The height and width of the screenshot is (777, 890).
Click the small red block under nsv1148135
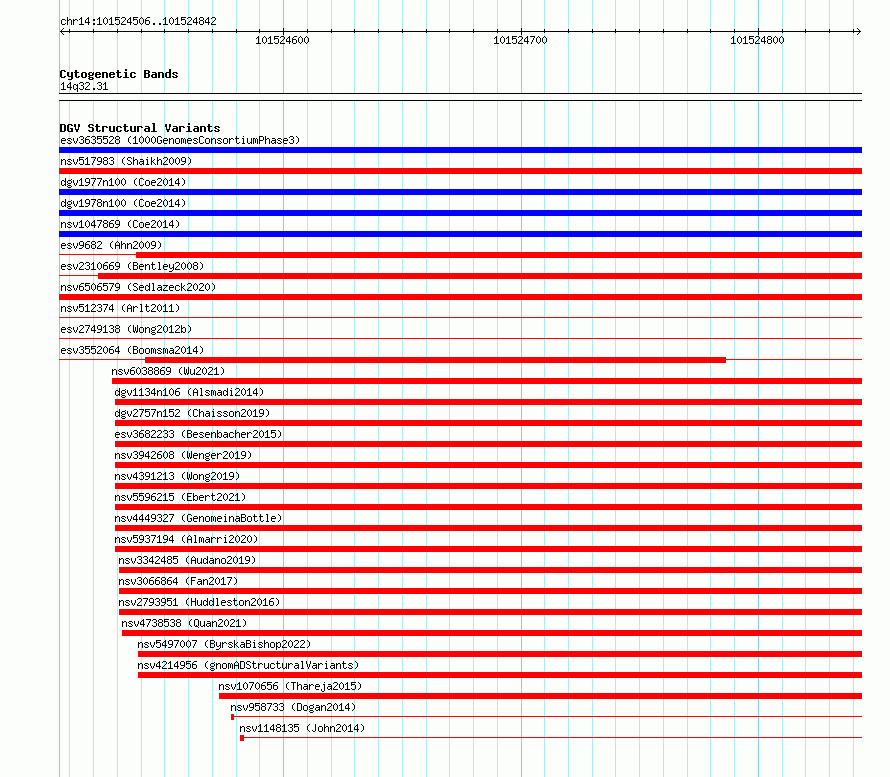[x=242, y=738]
